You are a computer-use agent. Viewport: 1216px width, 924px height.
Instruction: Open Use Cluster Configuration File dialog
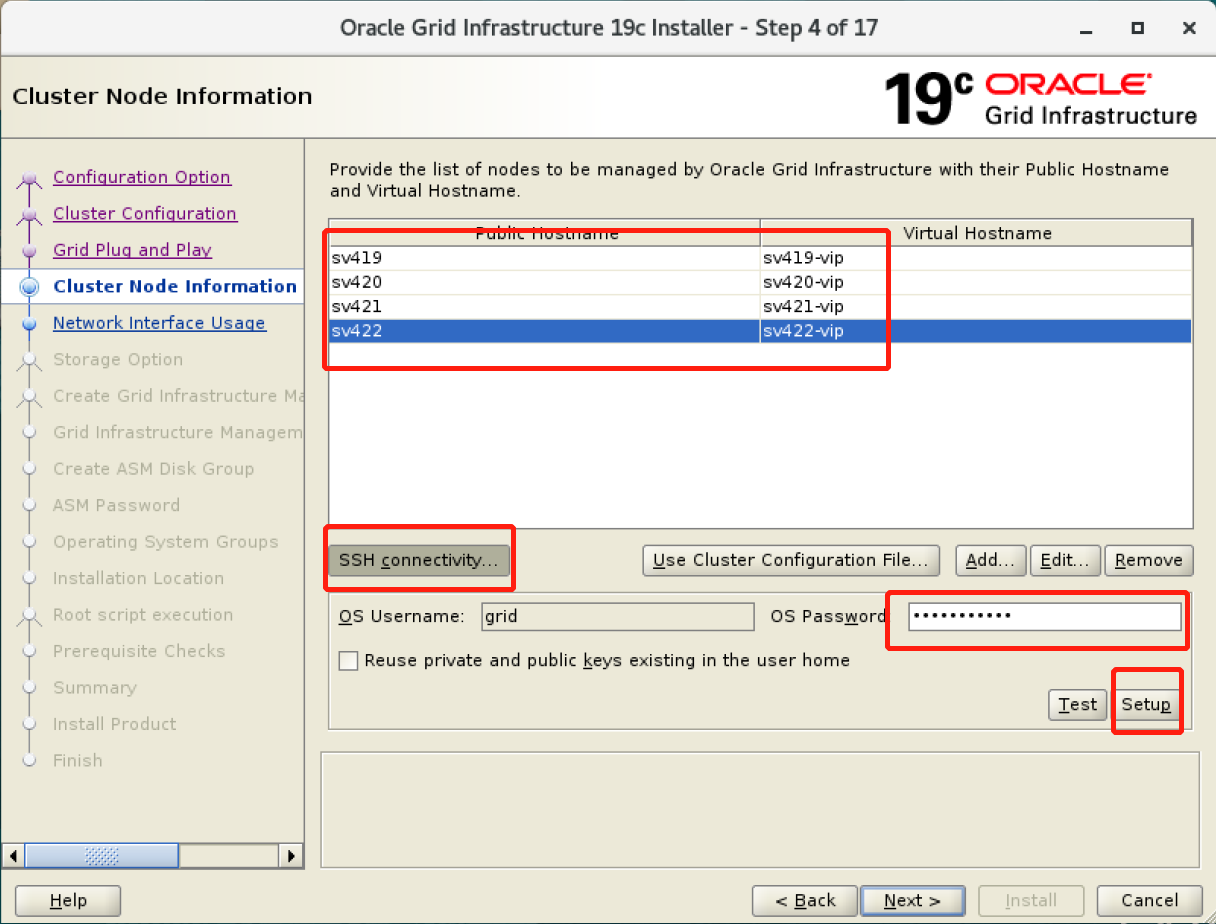pos(791,561)
